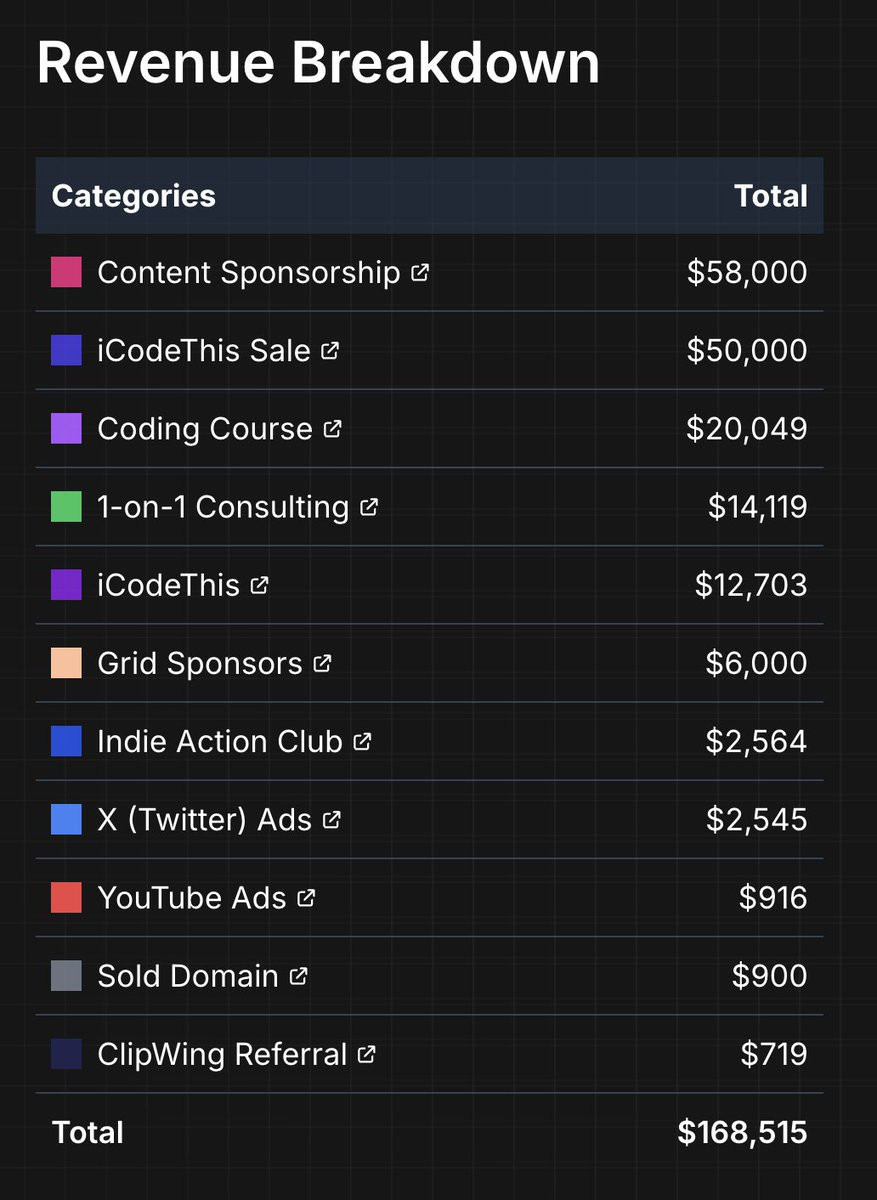Click ClipWing Referral external link icon
Screen dimensions: 877x1200
pyautogui.click(x=367, y=1054)
